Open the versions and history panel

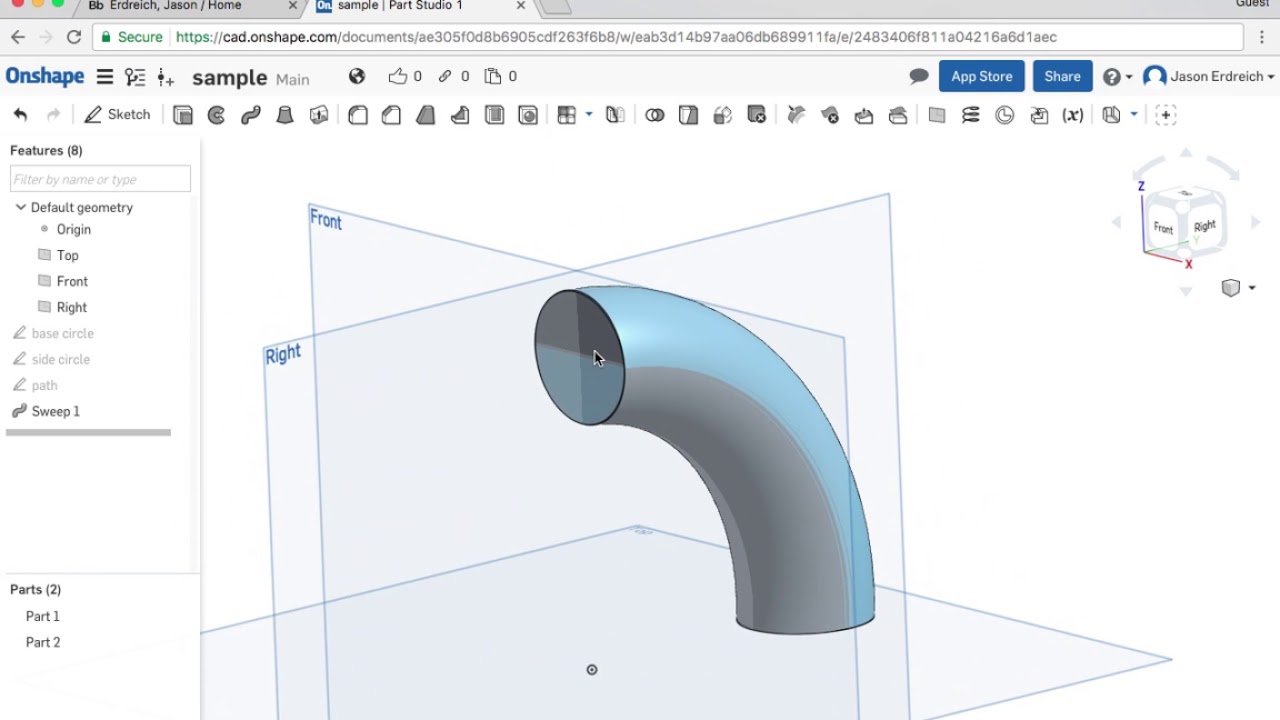coord(135,77)
